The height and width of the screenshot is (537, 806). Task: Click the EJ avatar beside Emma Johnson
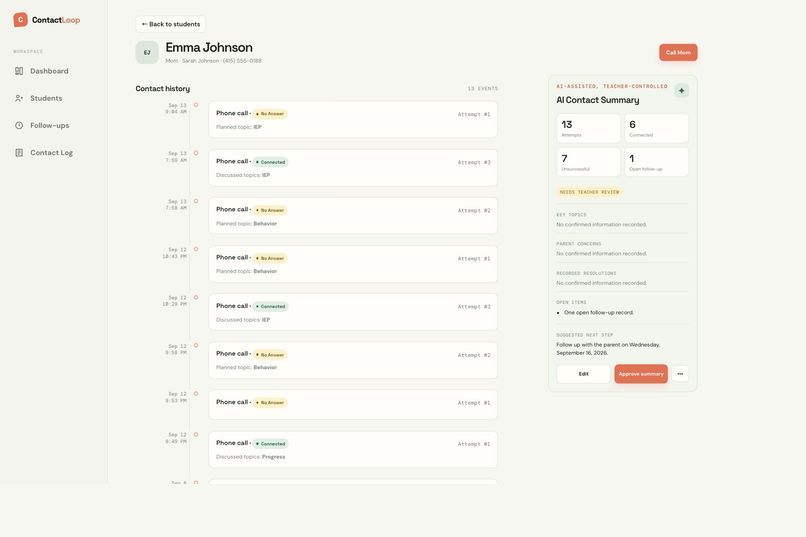(147, 52)
